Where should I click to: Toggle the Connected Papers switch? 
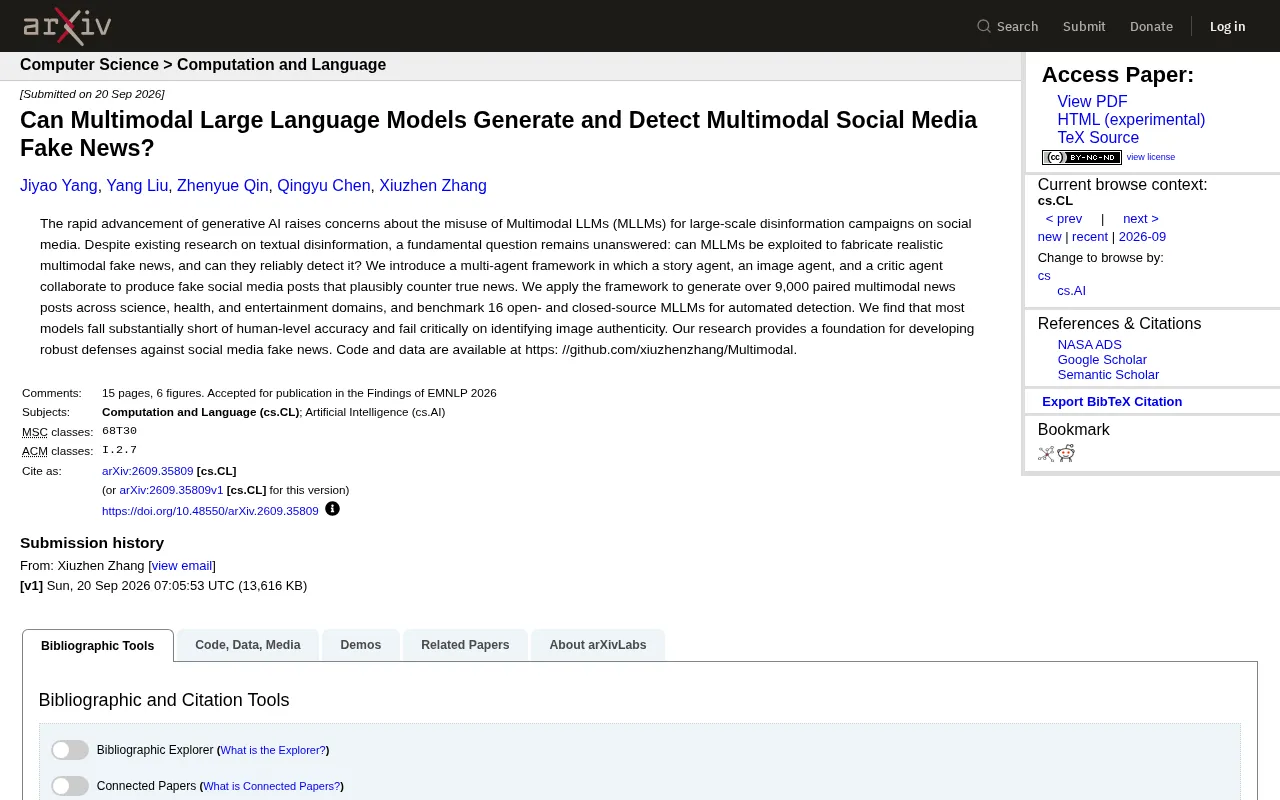coord(70,786)
